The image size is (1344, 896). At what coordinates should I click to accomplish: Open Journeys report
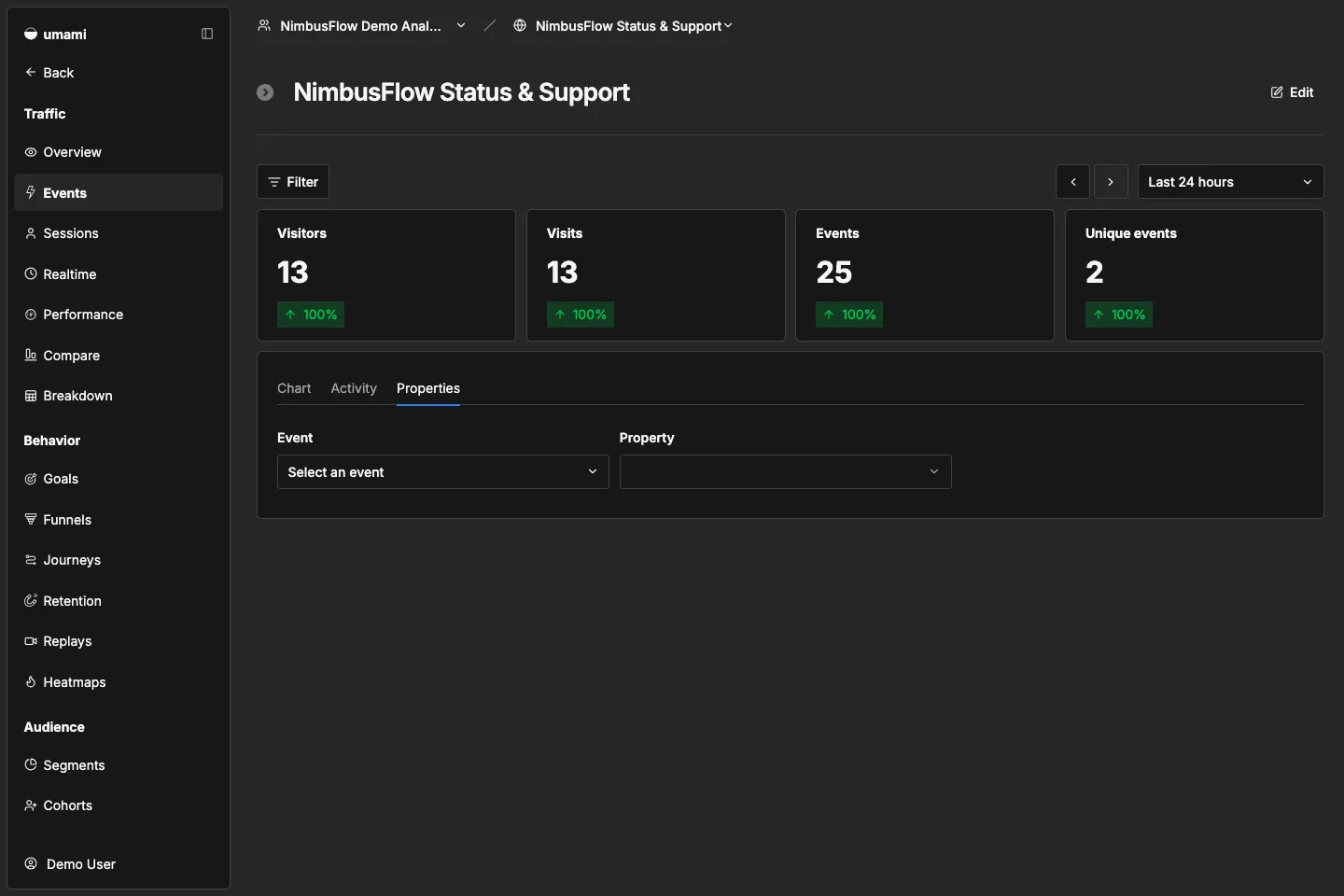(119, 560)
